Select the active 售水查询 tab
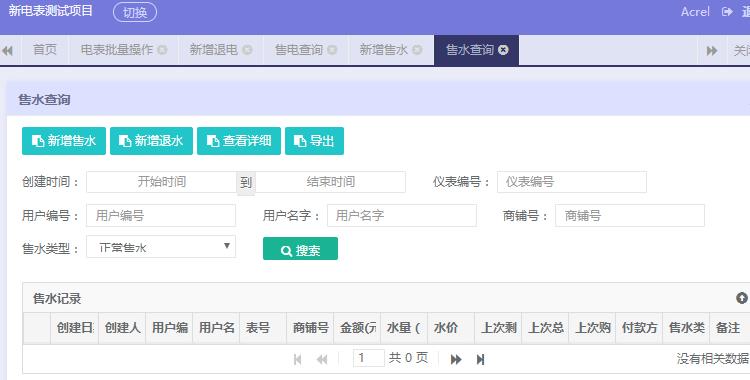This screenshot has height=380, width=750. click(470, 50)
